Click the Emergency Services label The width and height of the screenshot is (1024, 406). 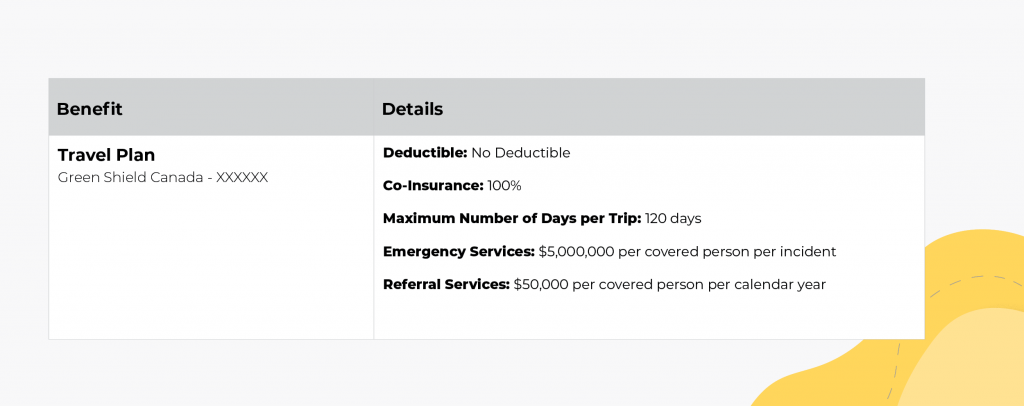458,251
